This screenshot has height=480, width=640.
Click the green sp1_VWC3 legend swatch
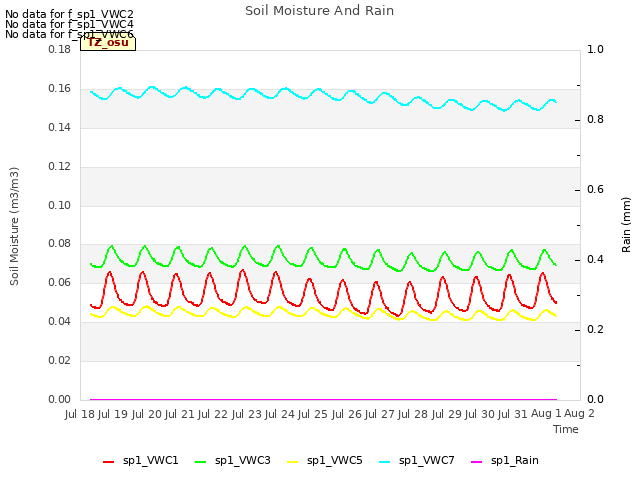click(200, 462)
